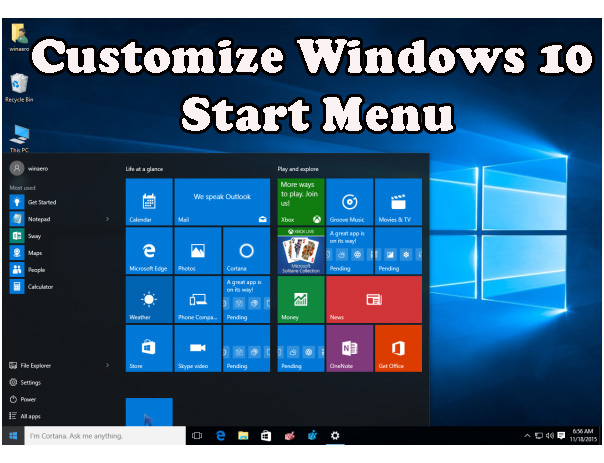
Task: Click the Windows Start button
Action: coord(13,436)
